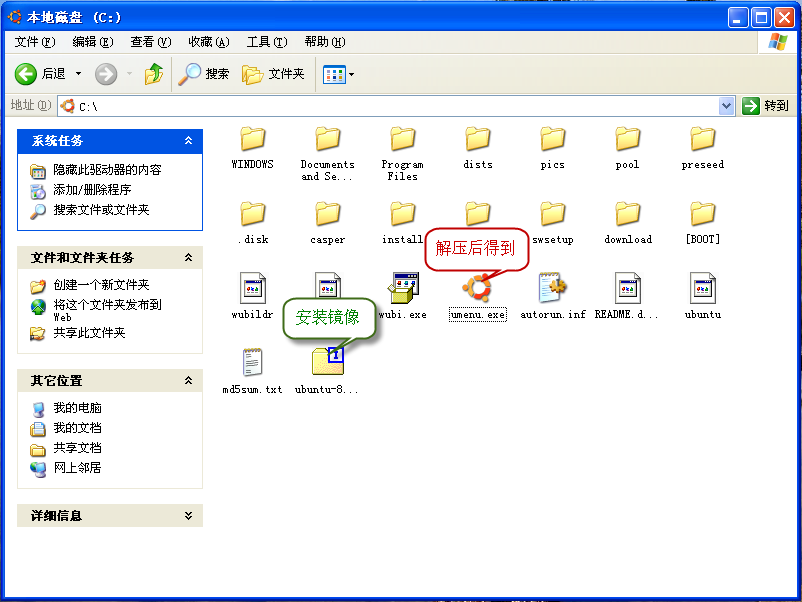Select the wubi.exe installer icon
This screenshot has height=602, width=802.
403,288
